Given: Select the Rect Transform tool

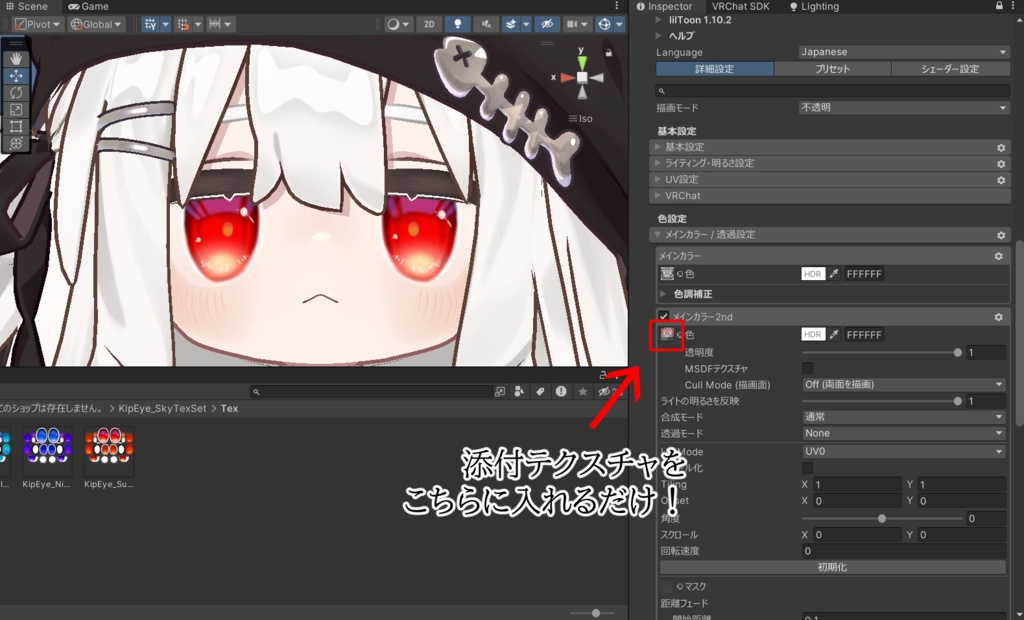Looking at the screenshot, I should coord(14,126).
